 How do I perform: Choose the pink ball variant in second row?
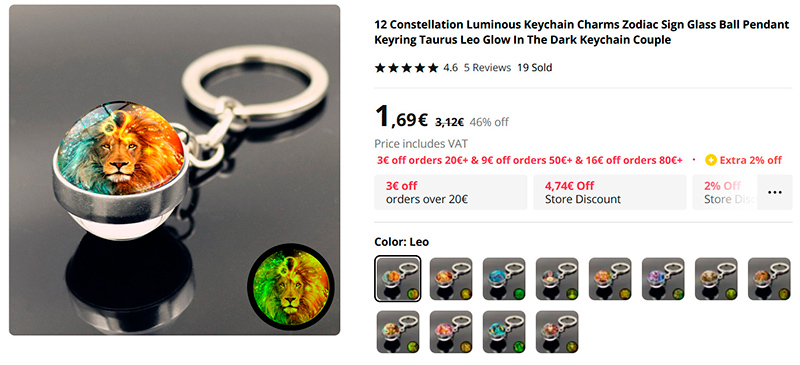[451, 332]
